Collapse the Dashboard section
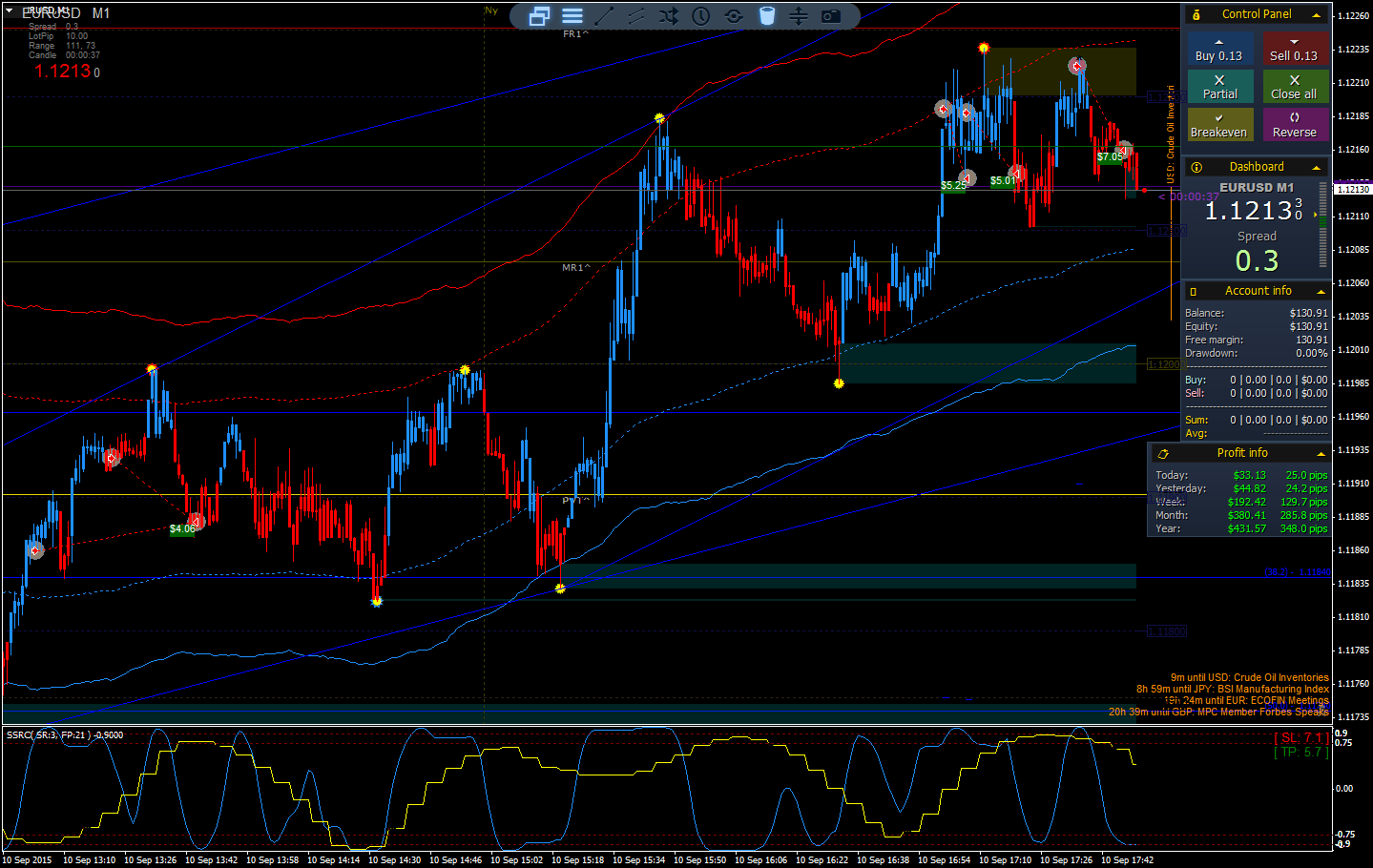 pyautogui.click(x=1317, y=168)
